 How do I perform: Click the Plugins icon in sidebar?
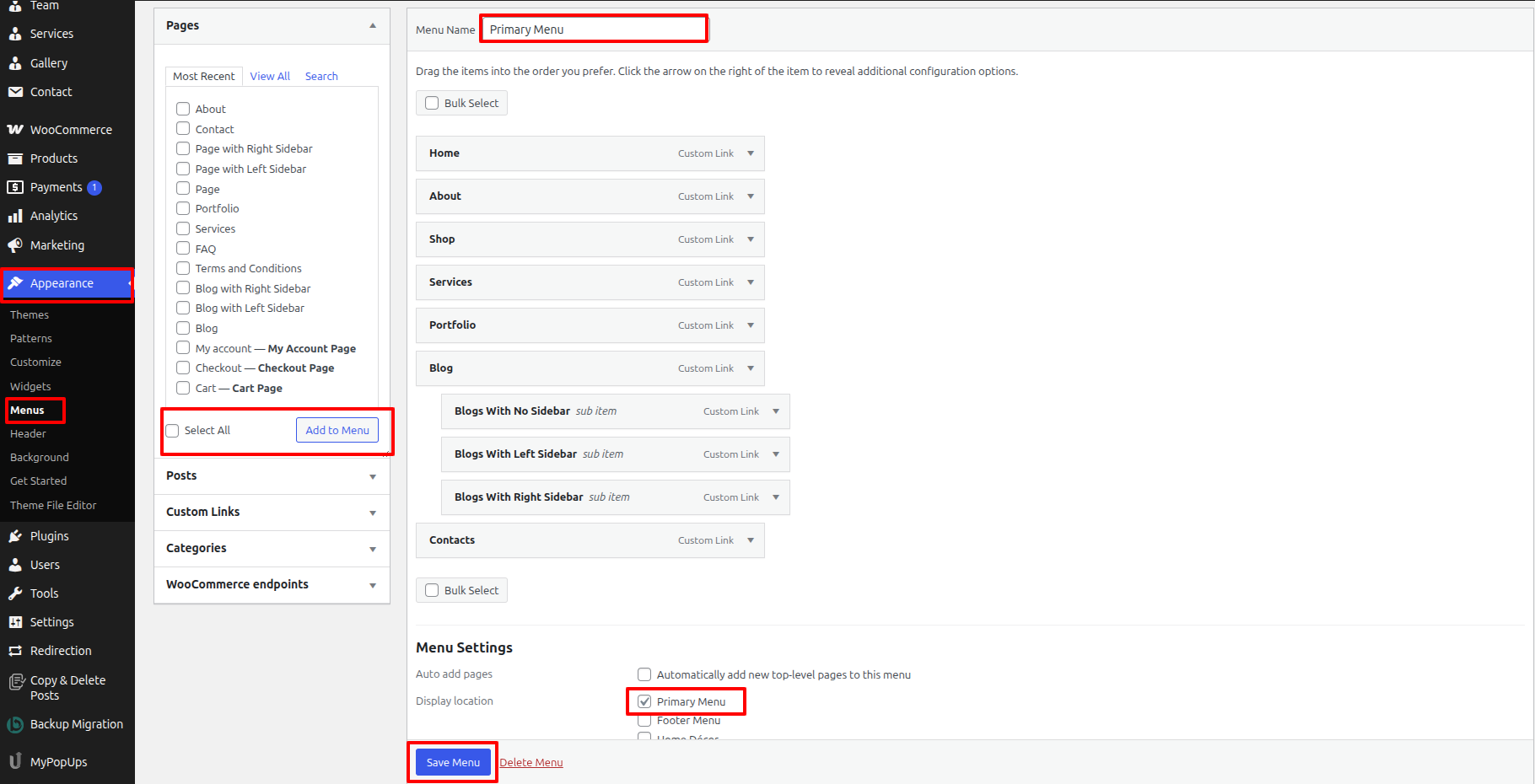coord(15,536)
